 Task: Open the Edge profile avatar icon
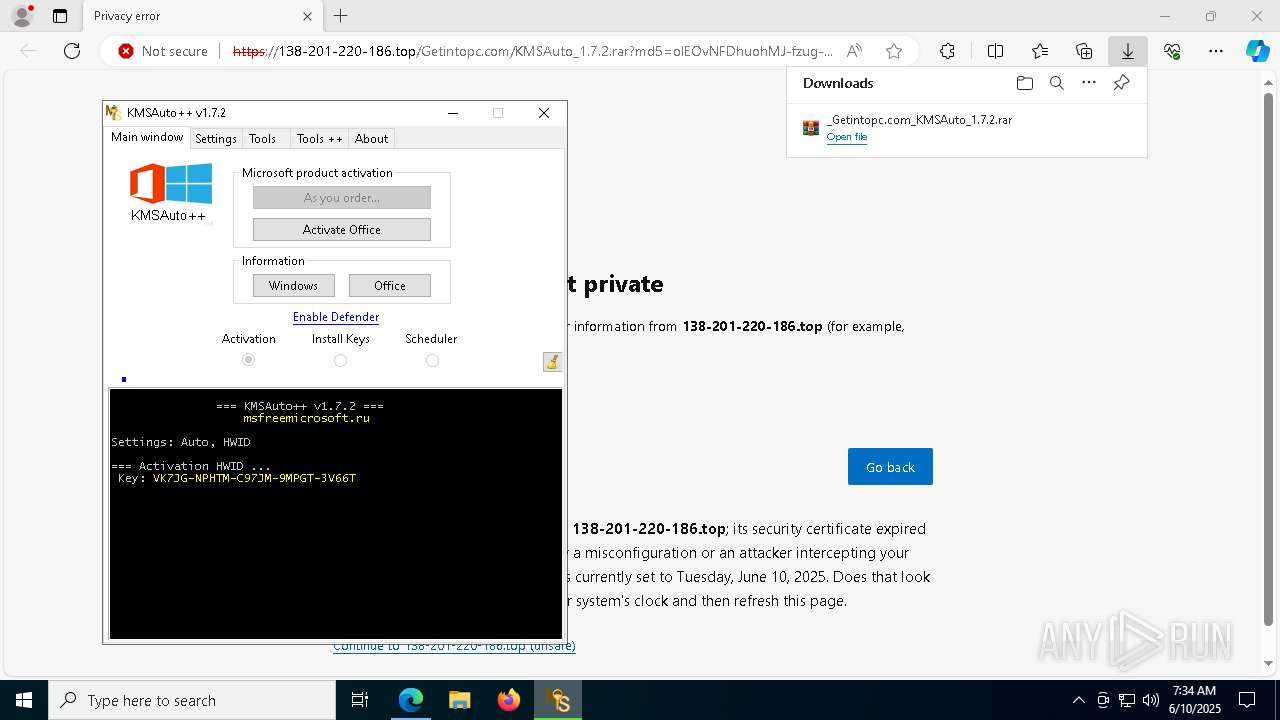[22, 16]
